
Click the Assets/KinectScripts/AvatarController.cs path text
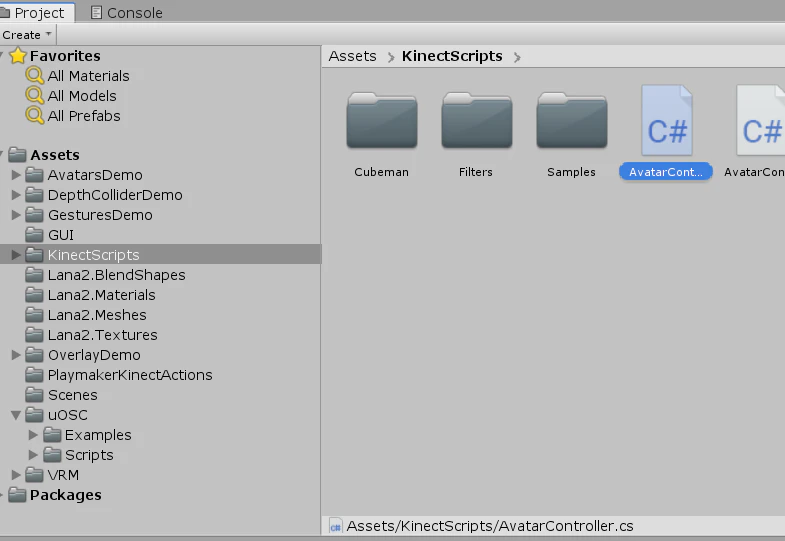tap(490, 526)
